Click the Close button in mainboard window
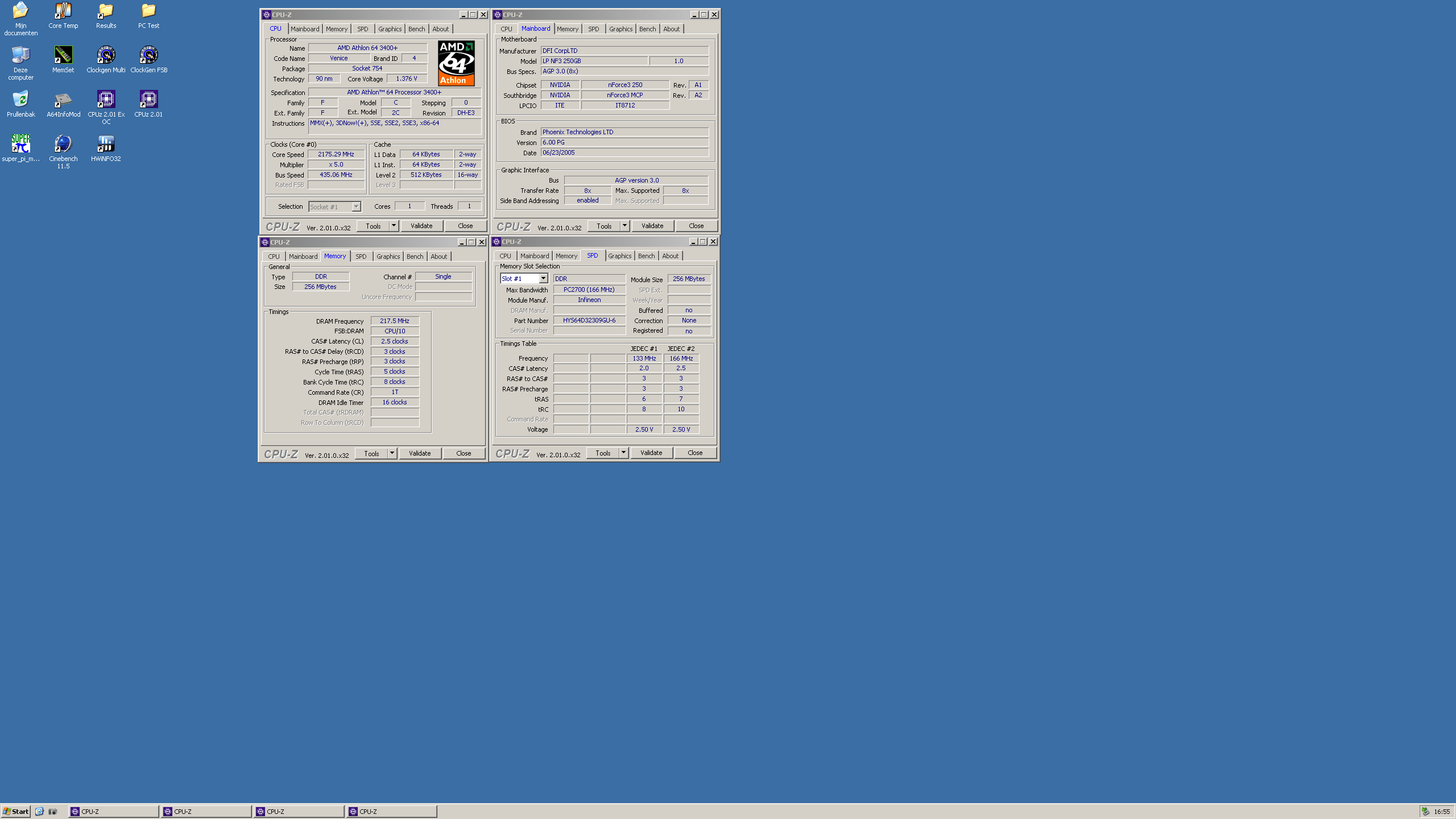The height and width of the screenshot is (819, 1456). tap(696, 225)
